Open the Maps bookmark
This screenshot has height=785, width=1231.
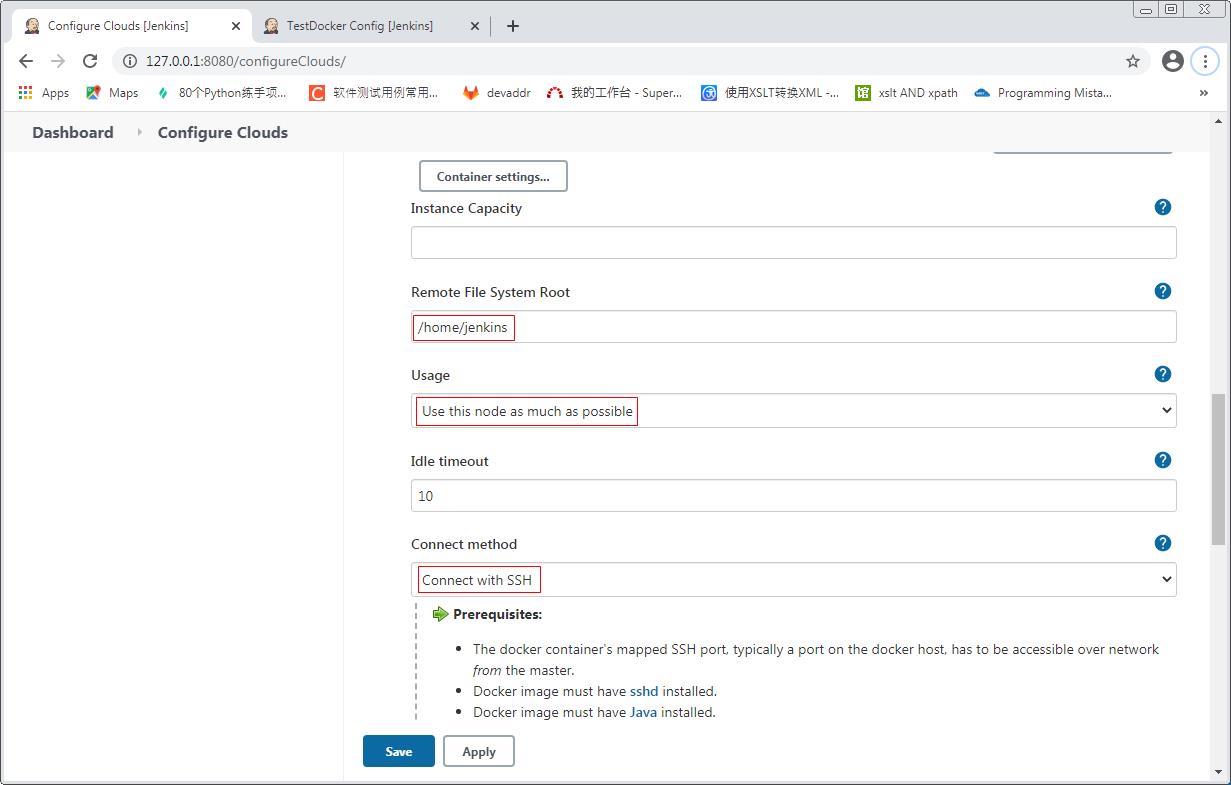tap(112, 93)
